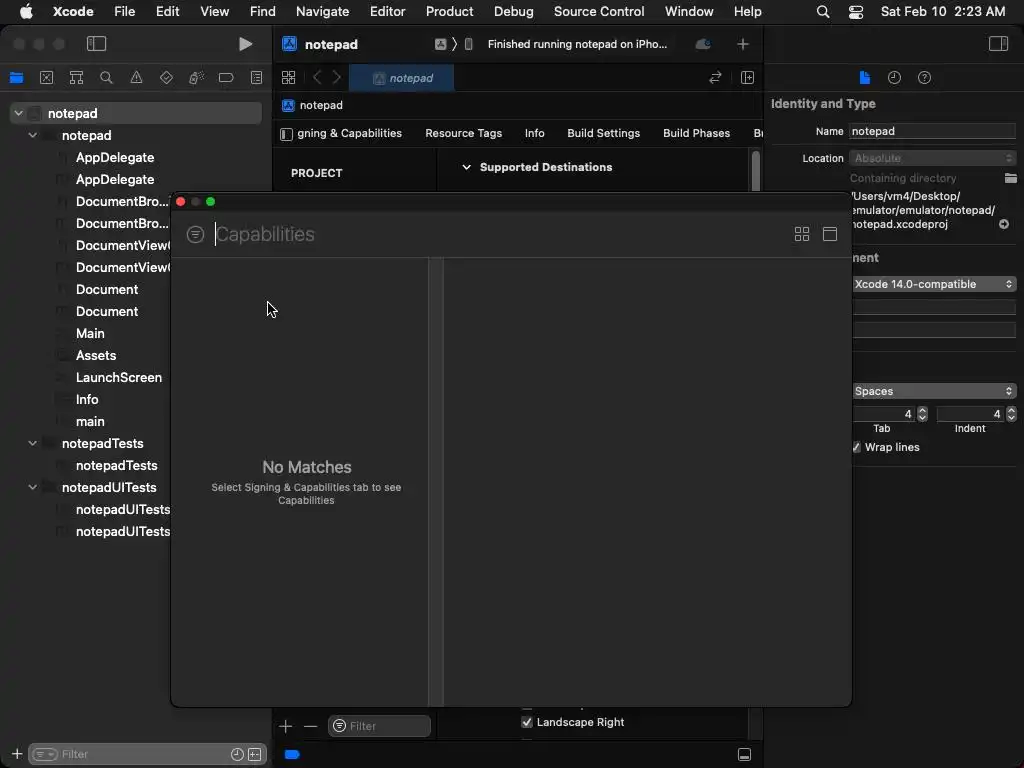Switch Capabilities library to icon grid view
The height and width of the screenshot is (768, 1024).
tap(802, 234)
